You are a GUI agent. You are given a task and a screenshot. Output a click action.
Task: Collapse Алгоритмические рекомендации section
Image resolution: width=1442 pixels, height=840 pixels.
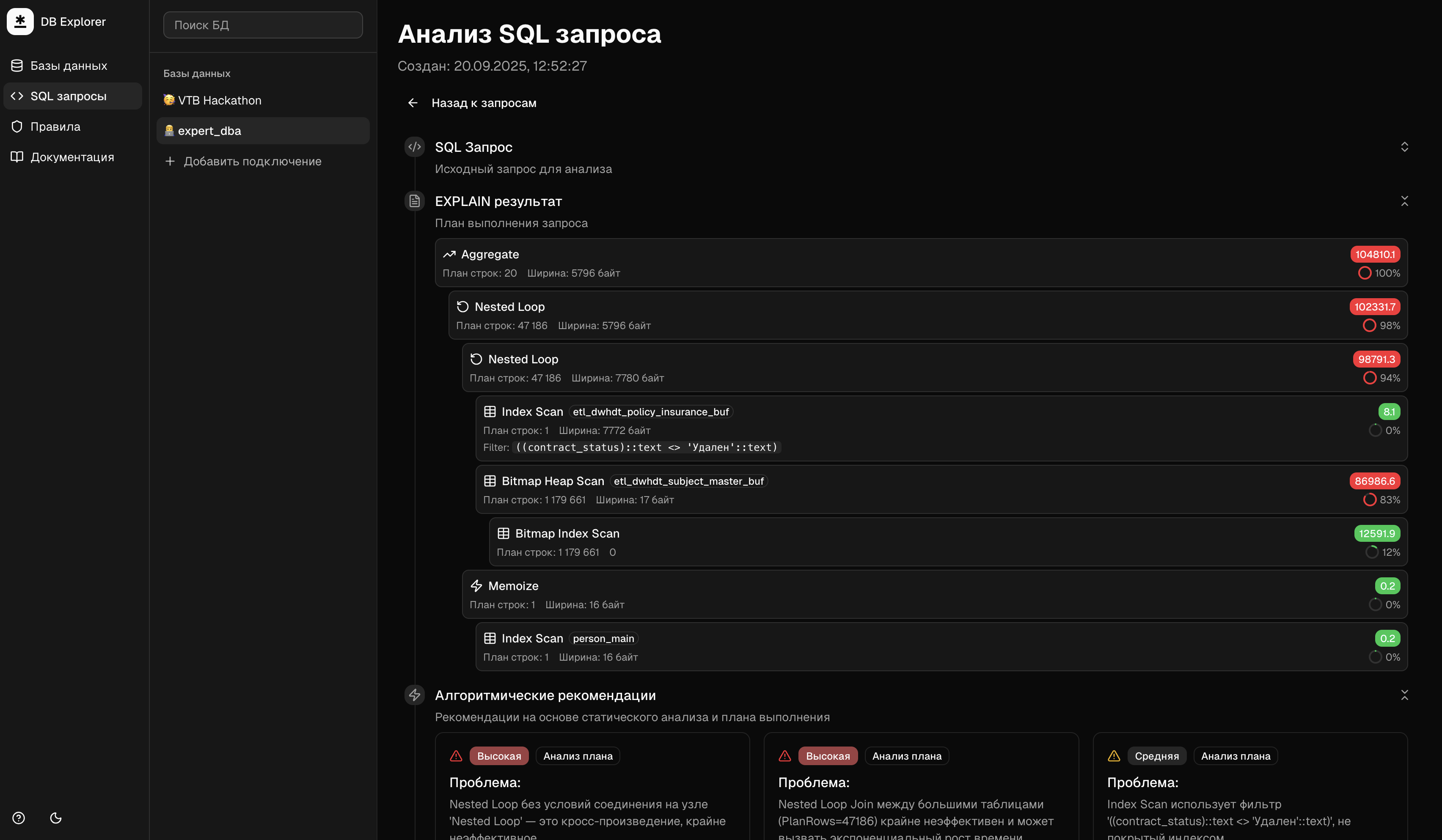(x=1404, y=695)
